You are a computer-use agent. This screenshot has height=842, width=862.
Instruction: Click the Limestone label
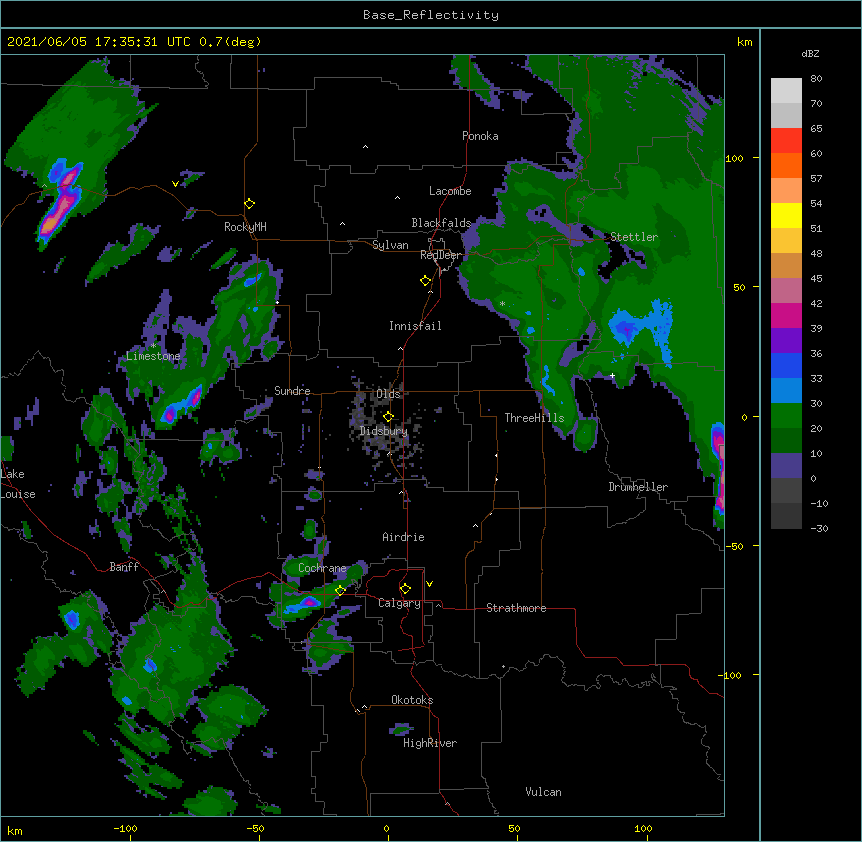[153, 356]
